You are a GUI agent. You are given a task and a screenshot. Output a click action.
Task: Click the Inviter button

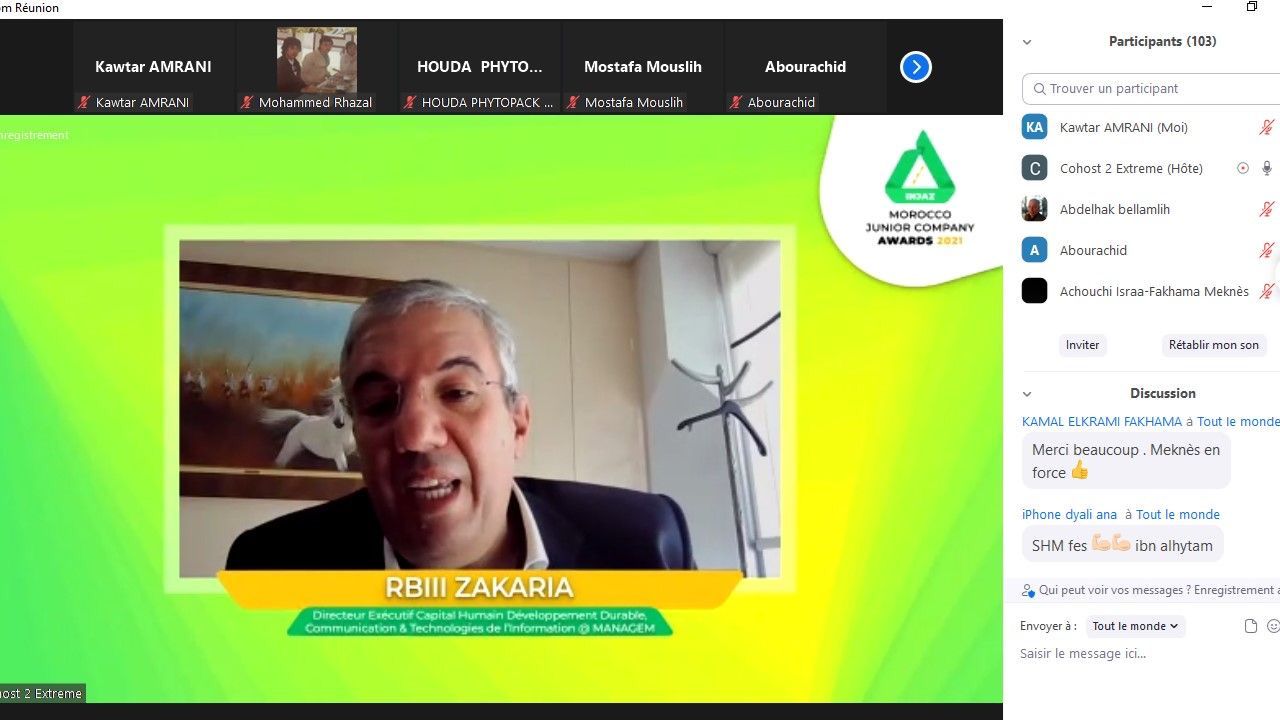1082,345
